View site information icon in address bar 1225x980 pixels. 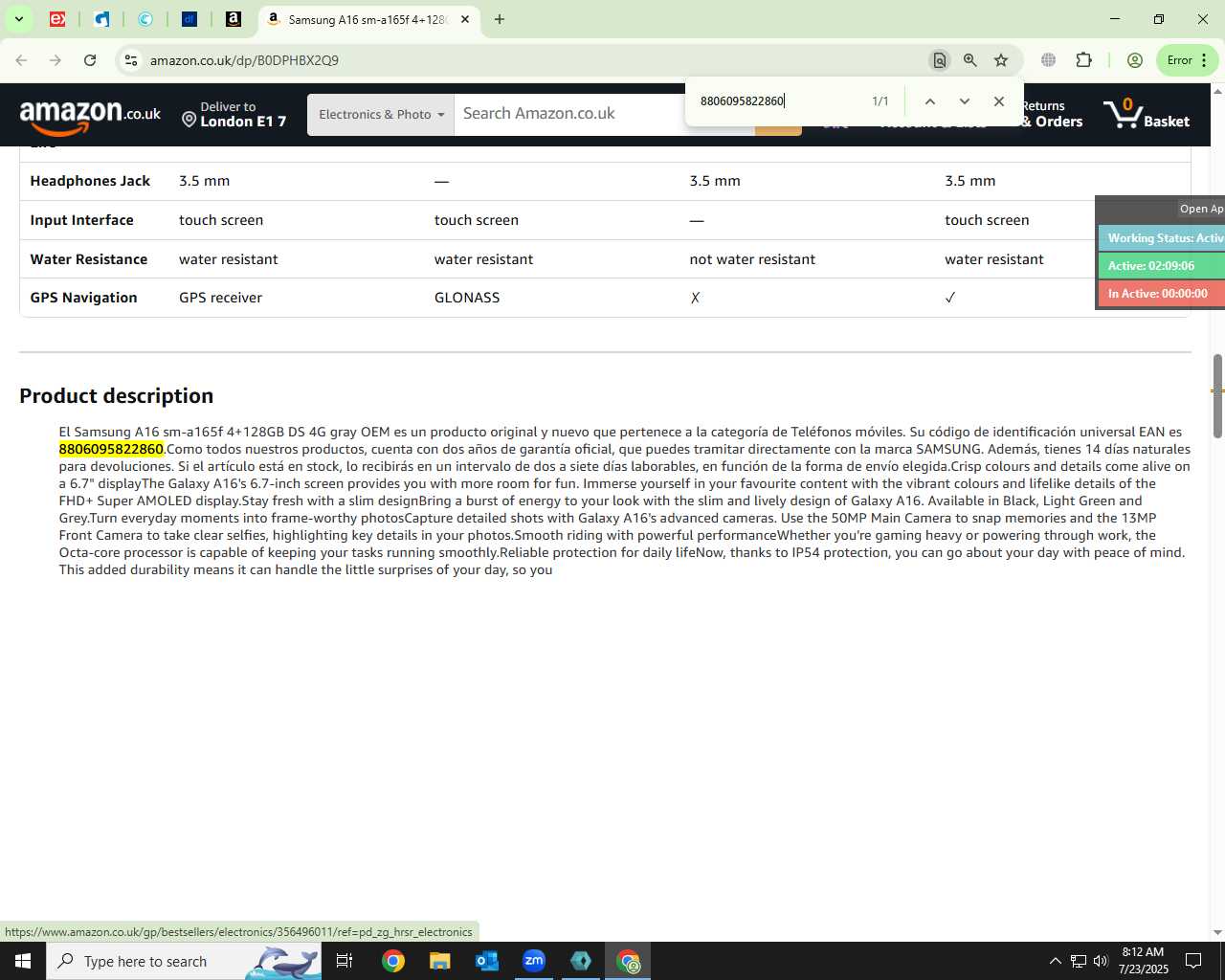point(131,60)
